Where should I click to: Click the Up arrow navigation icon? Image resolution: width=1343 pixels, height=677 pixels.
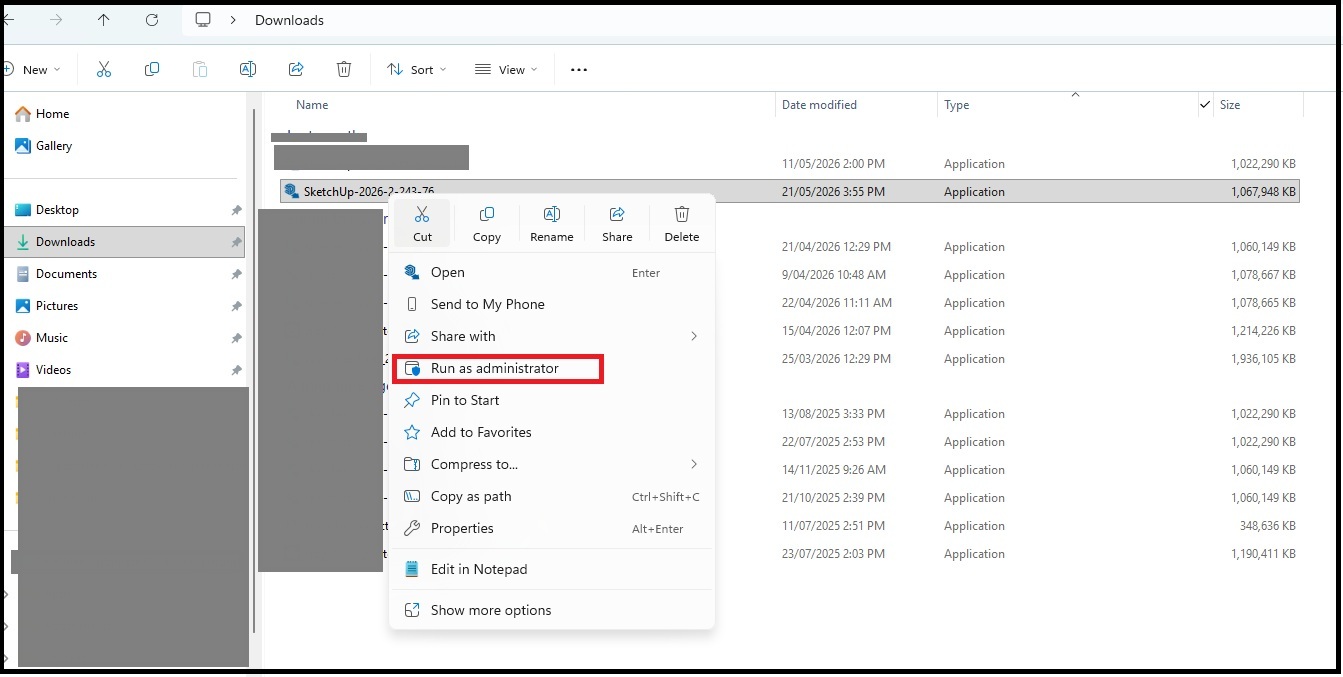coord(104,20)
